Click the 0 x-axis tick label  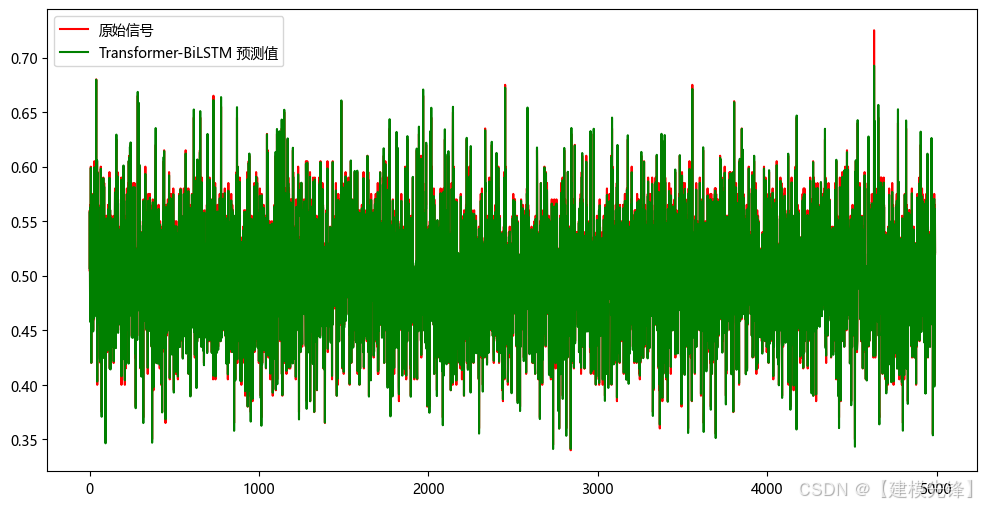[x=90, y=488]
